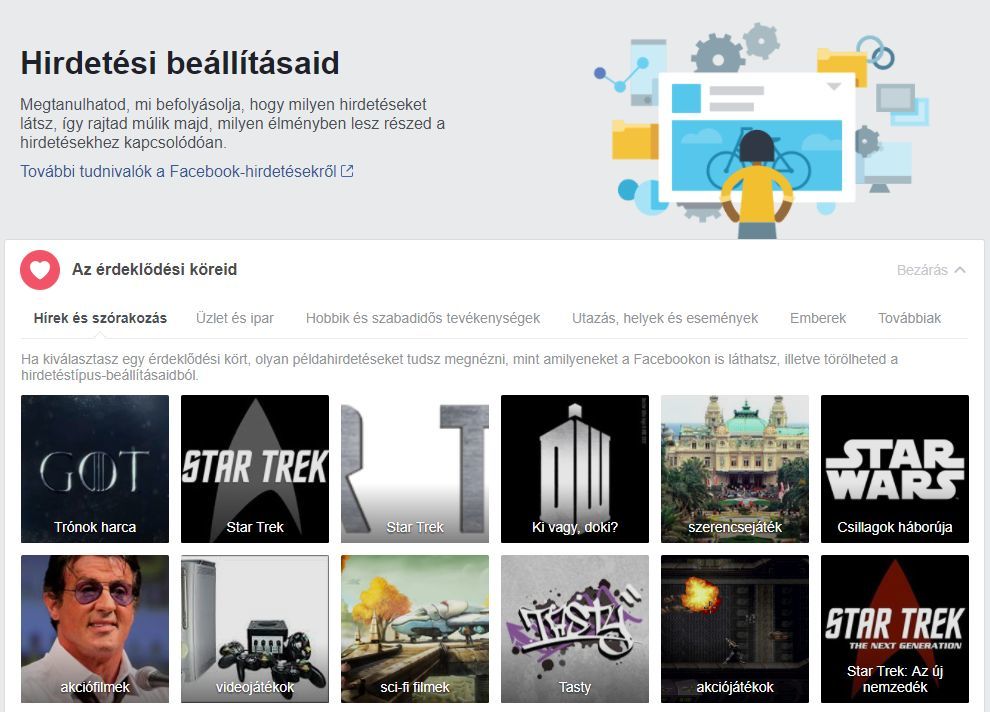Select the akciófilmek interest tile
This screenshot has width=990, height=712.
click(95, 629)
